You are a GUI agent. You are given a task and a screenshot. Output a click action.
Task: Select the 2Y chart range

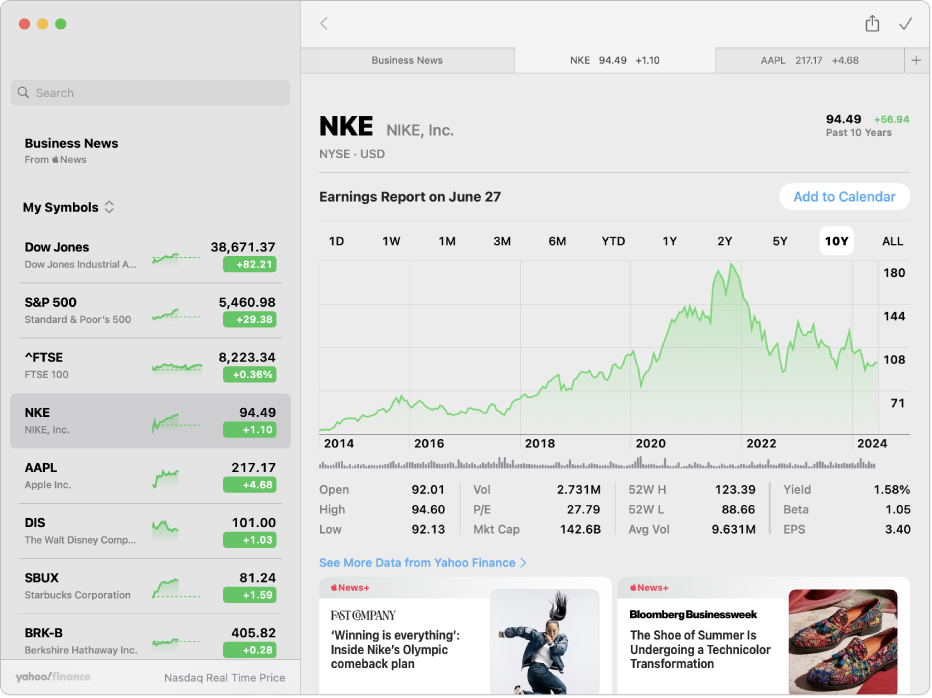pos(725,241)
